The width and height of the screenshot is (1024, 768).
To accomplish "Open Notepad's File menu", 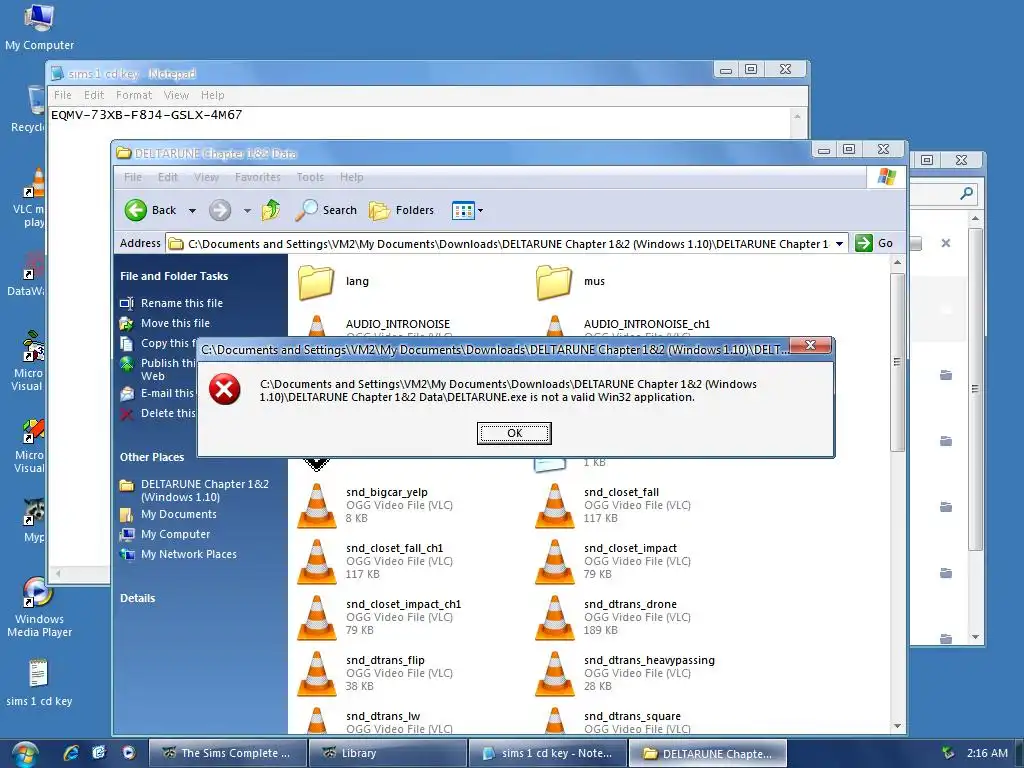I will [63, 95].
